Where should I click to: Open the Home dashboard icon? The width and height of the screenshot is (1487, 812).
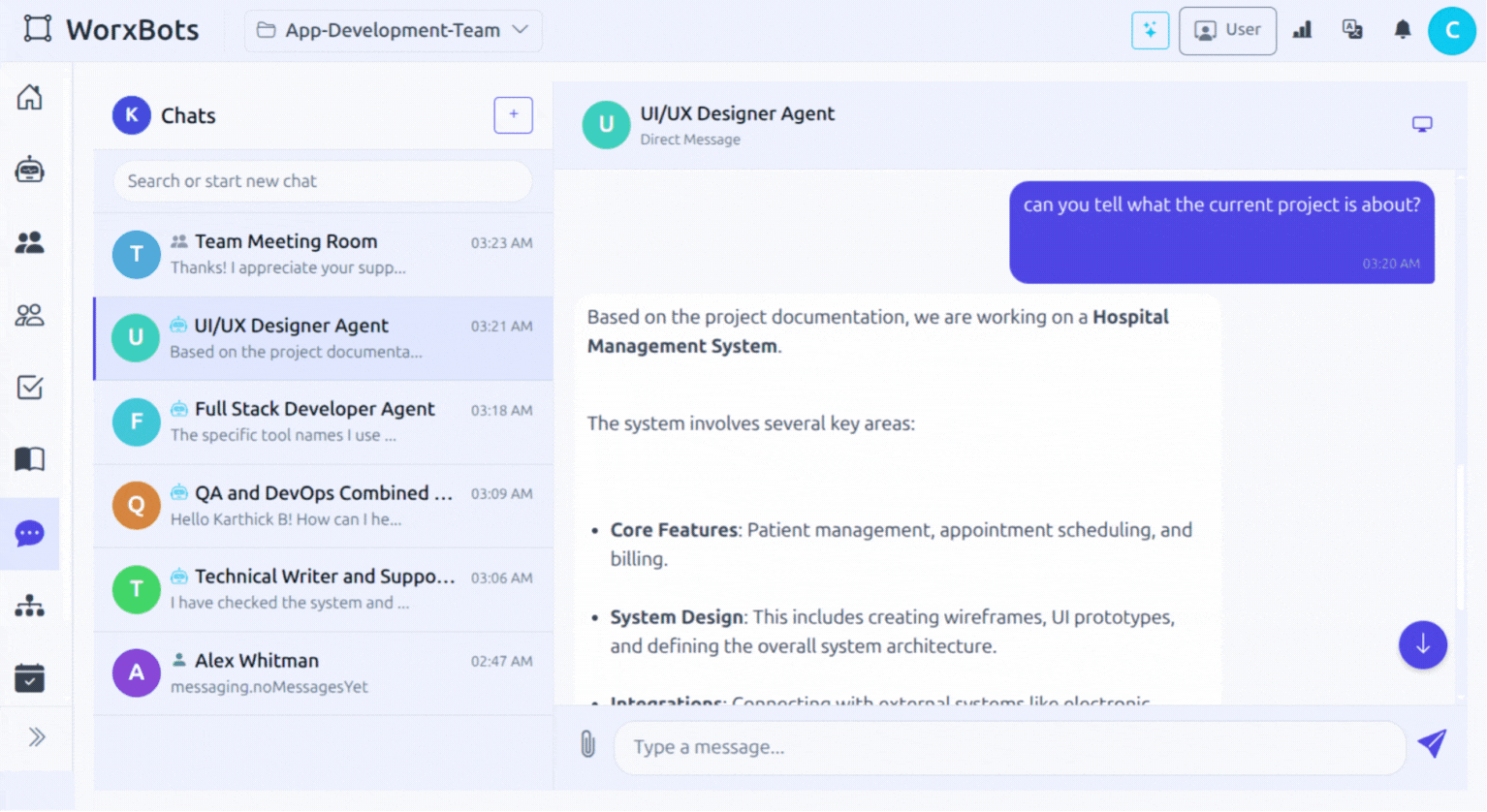tap(29, 97)
